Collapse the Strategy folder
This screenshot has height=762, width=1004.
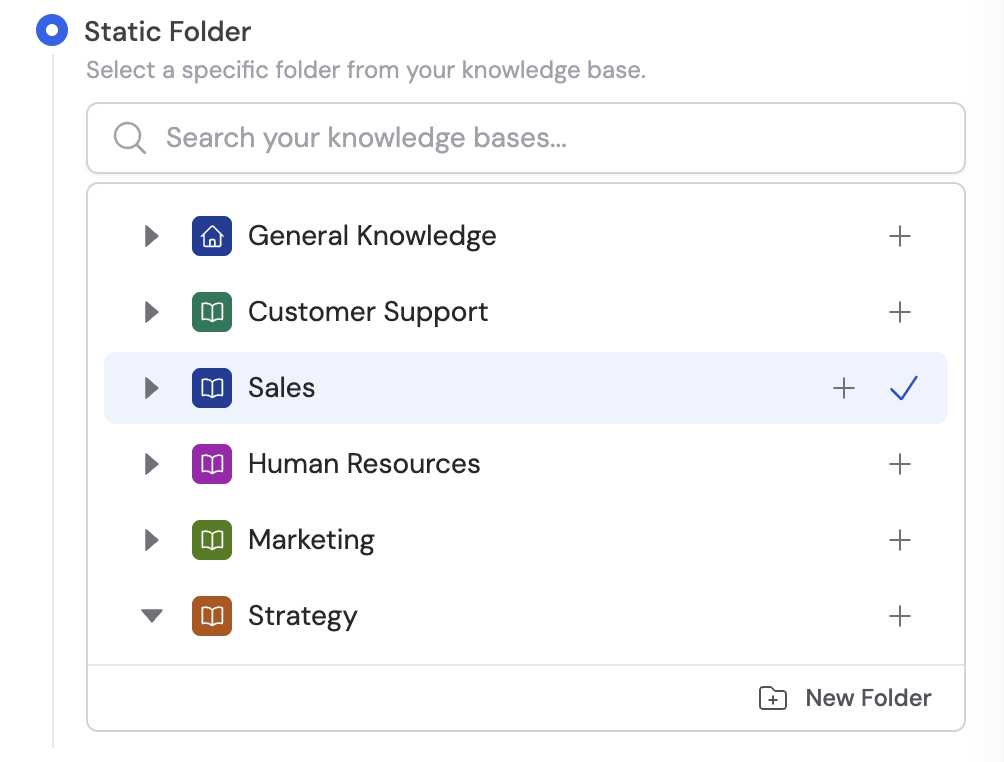point(152,616)
